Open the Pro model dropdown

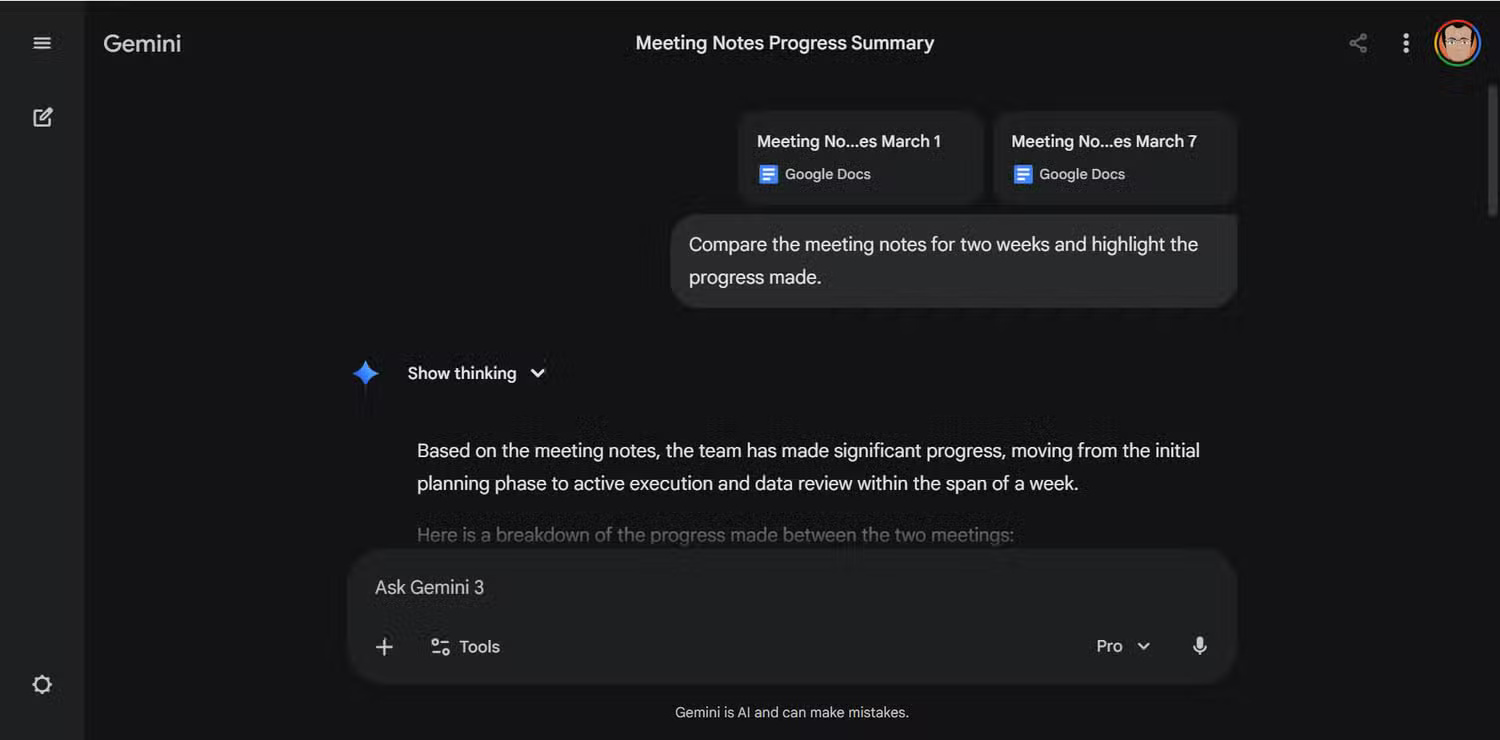coord(1122,646)
